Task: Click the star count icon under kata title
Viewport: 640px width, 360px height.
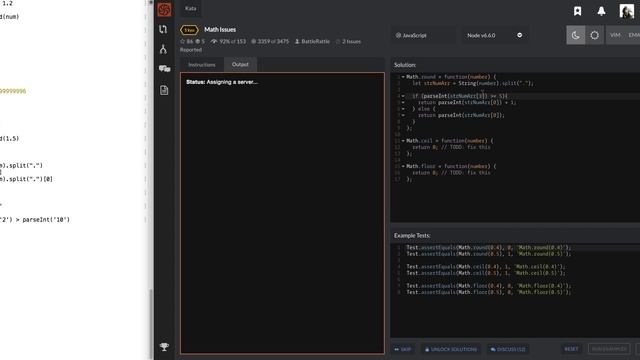Action: pyautogui.click(x=182, y=41)
